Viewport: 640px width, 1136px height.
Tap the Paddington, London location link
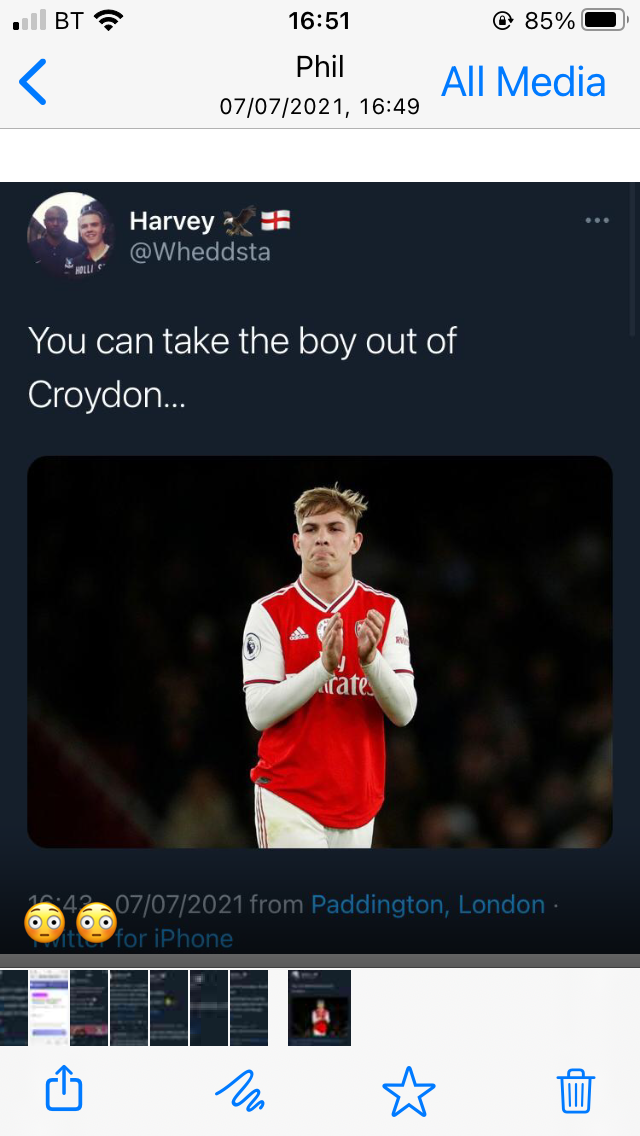428,905
